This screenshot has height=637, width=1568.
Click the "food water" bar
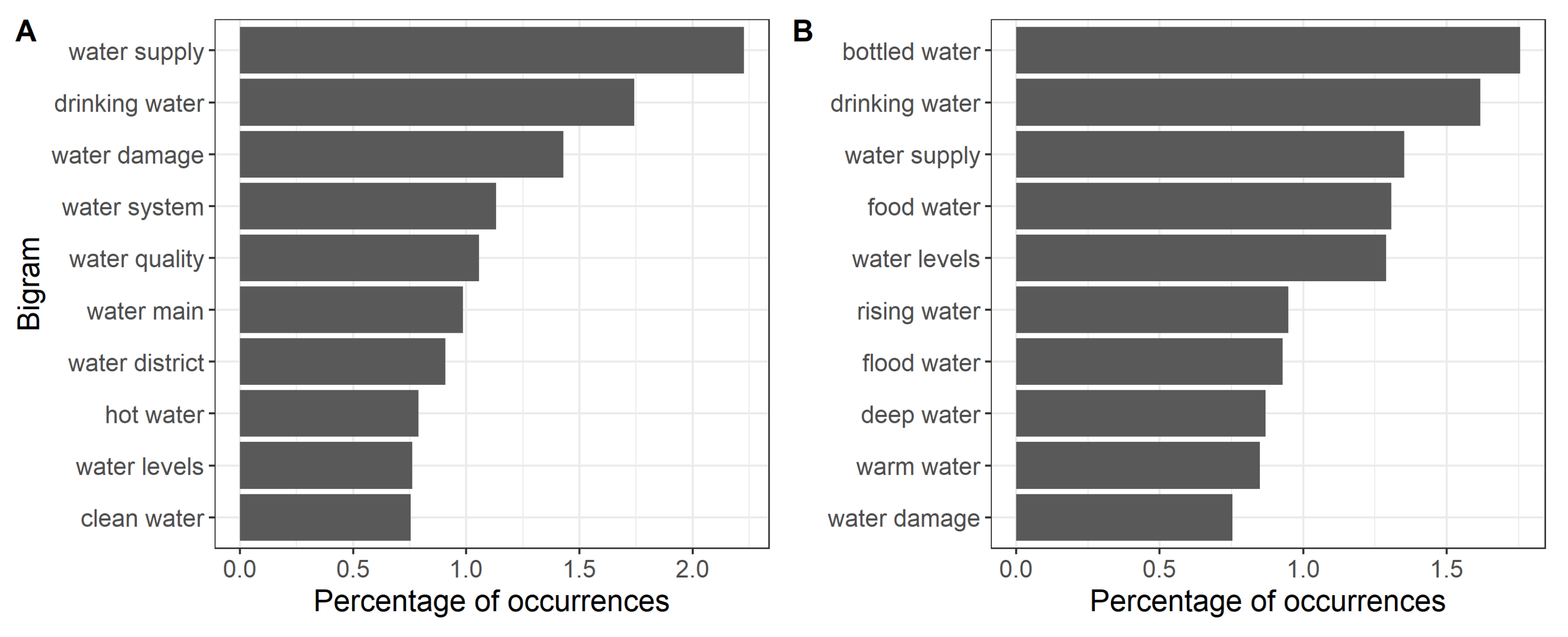coord(1203,206)
